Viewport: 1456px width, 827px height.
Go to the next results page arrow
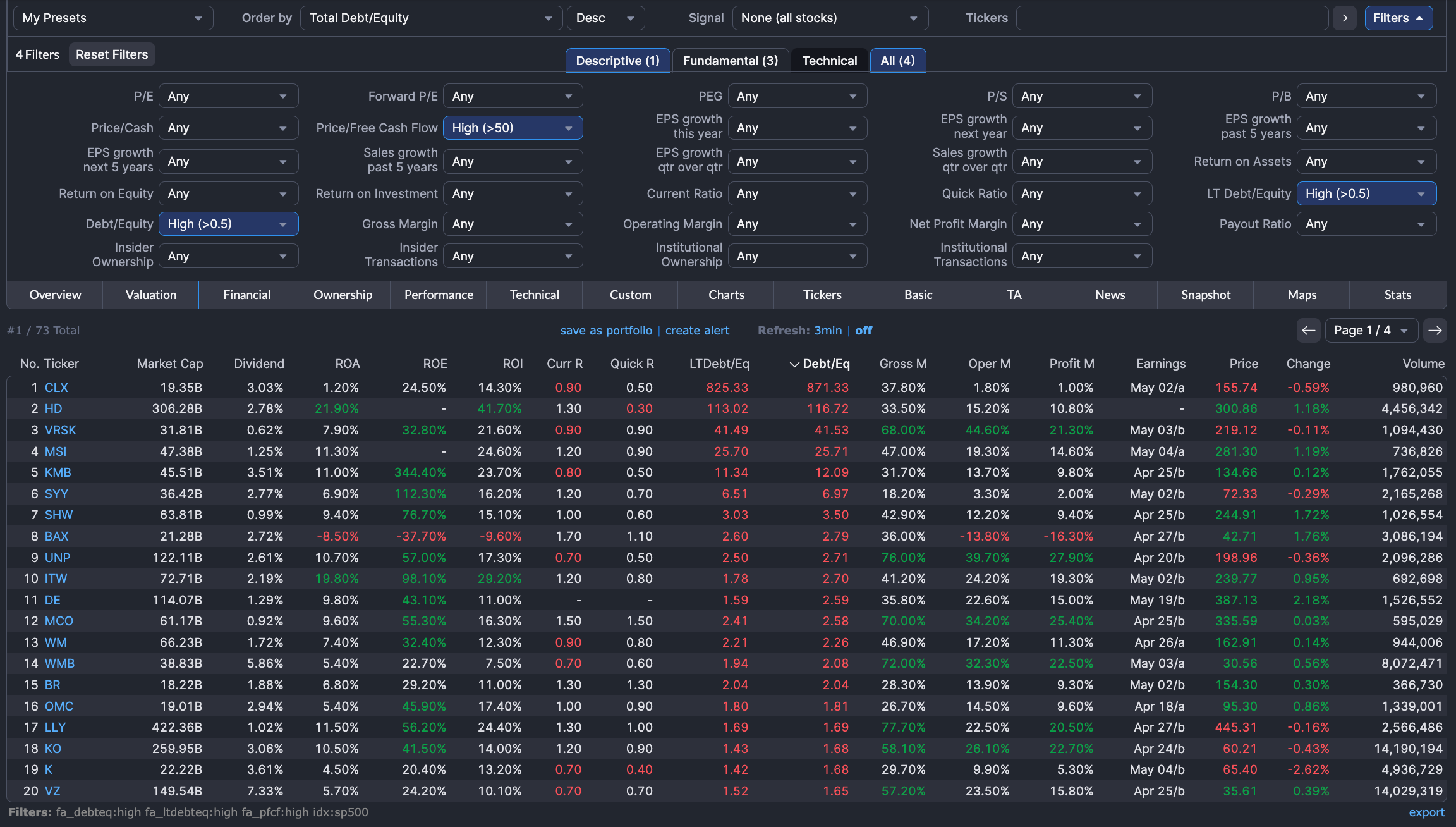(x=1435, y=330)
